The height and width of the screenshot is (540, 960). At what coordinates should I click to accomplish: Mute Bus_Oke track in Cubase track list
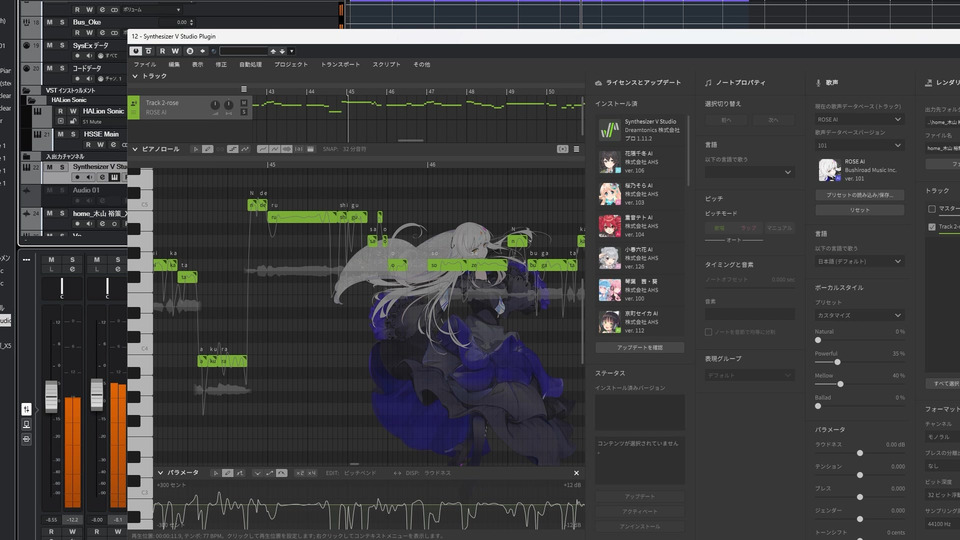50,22
